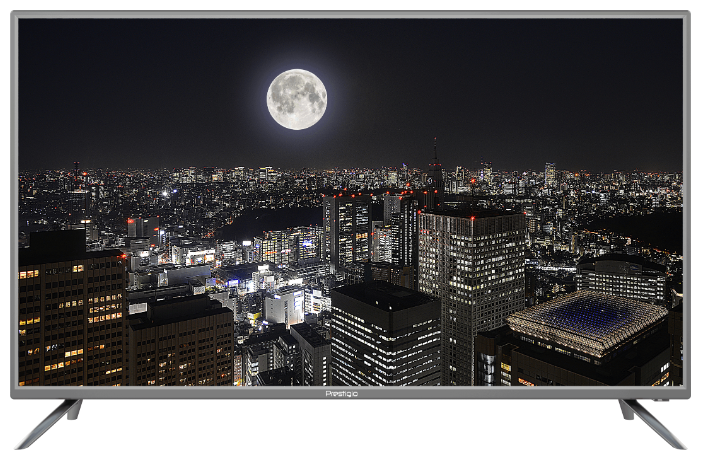Click the wide striped-floor building on the right side
Viewport: 701px width, 460px height.
point(621,279)
